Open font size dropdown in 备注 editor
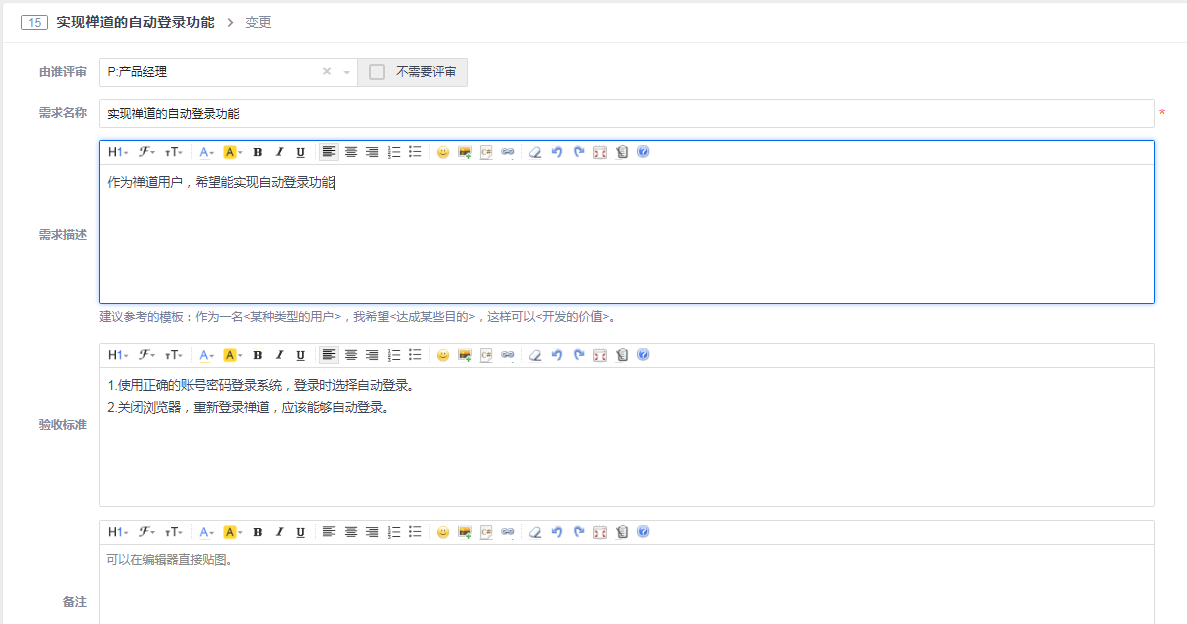This screenshot has height=624, width=1187. [174, 532]
